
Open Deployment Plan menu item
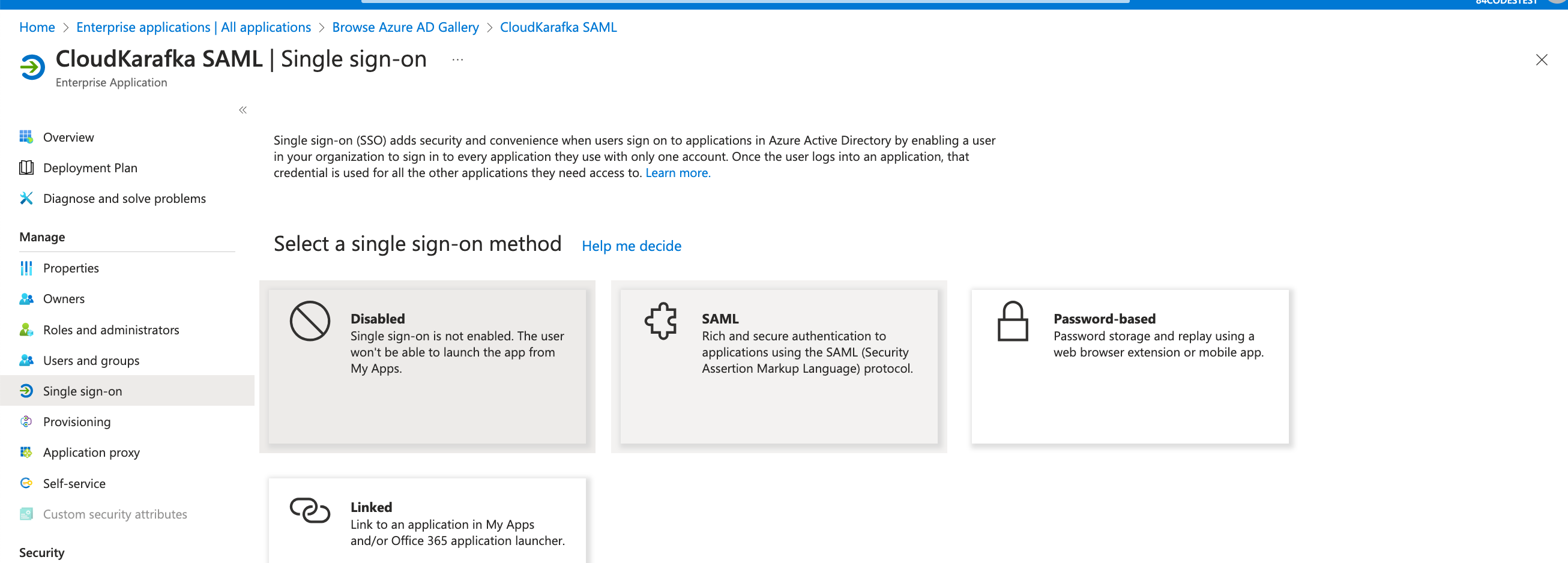[127, 167]
